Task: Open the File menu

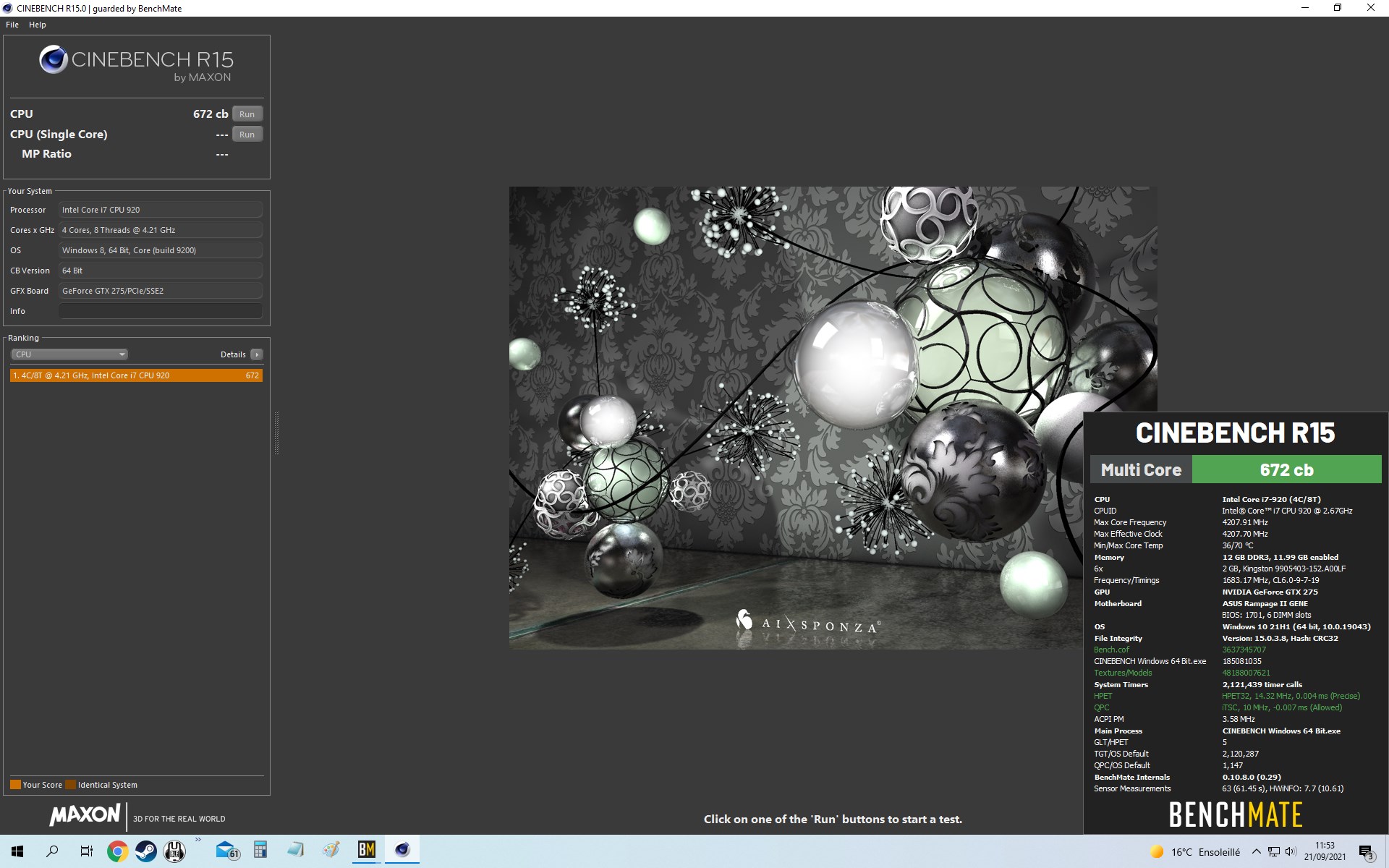Action: (12, 25)
